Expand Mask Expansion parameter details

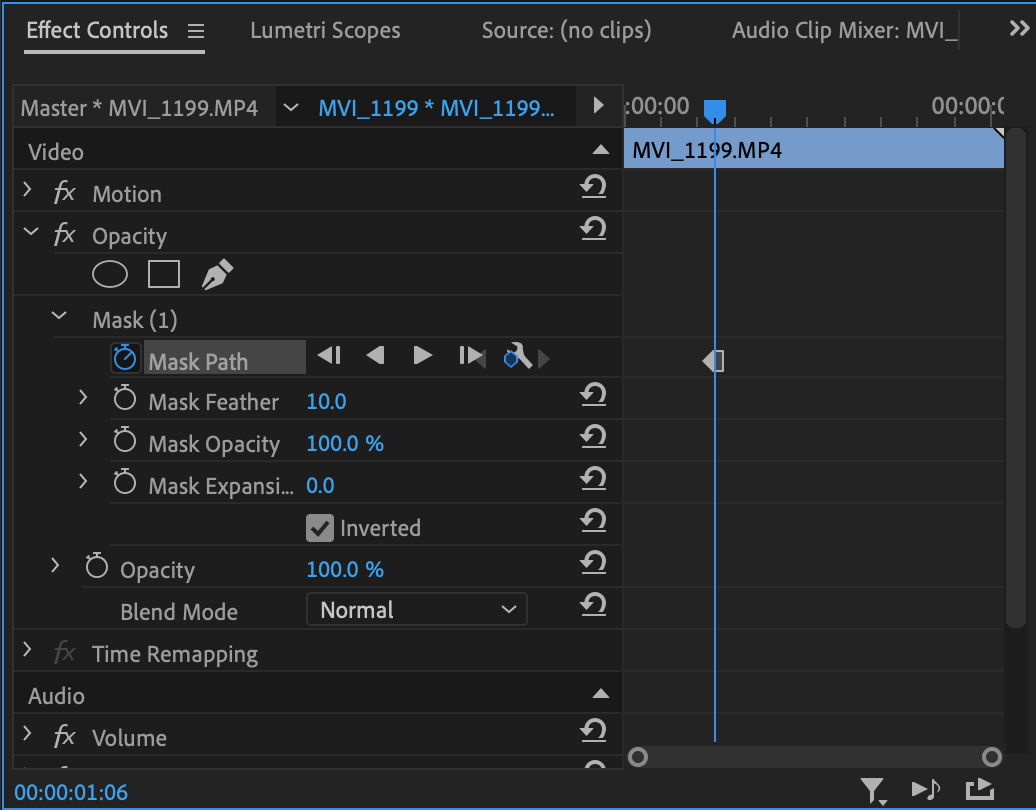click(83, 481)
